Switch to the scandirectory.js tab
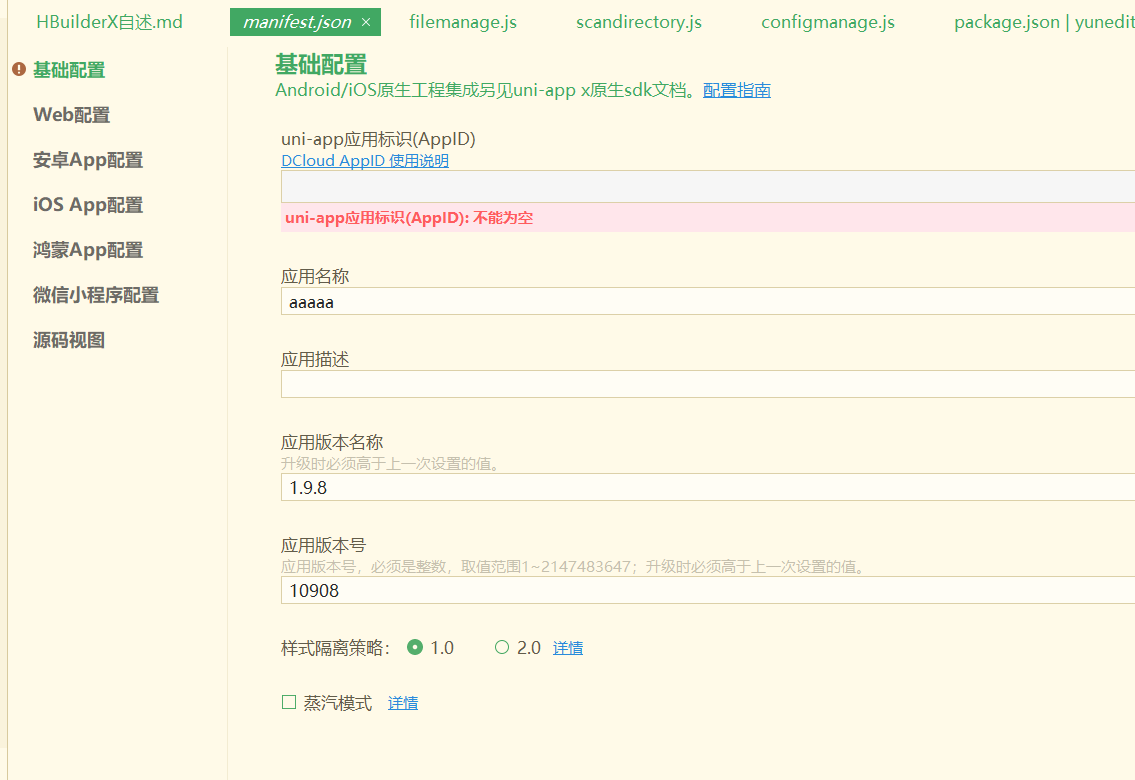The image size is (1135, 780). (638, 22)
